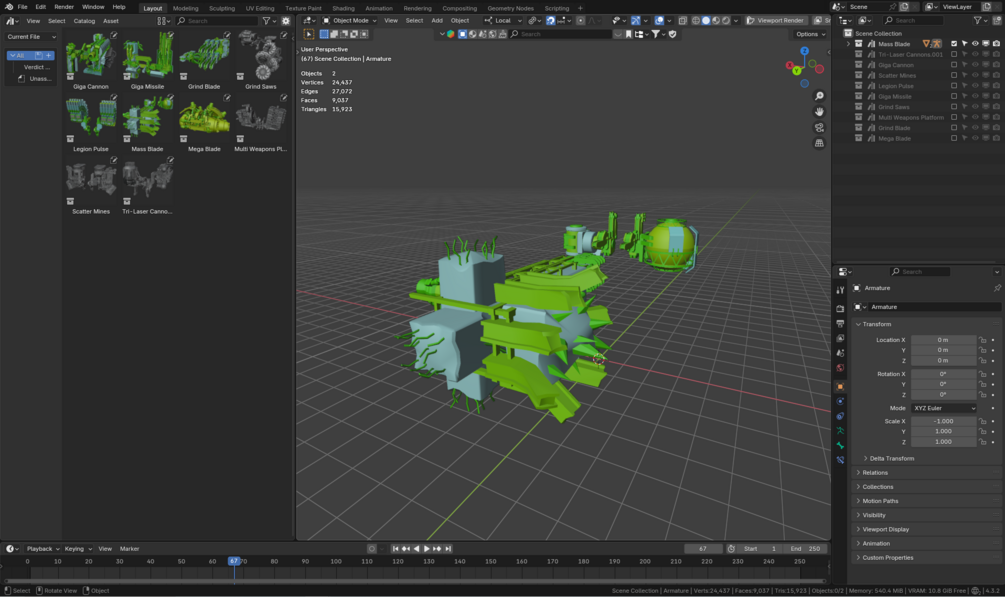This screenshot has width=1005, height=597.
Task: Open the Render properties tab
Action: pos(840,308)
